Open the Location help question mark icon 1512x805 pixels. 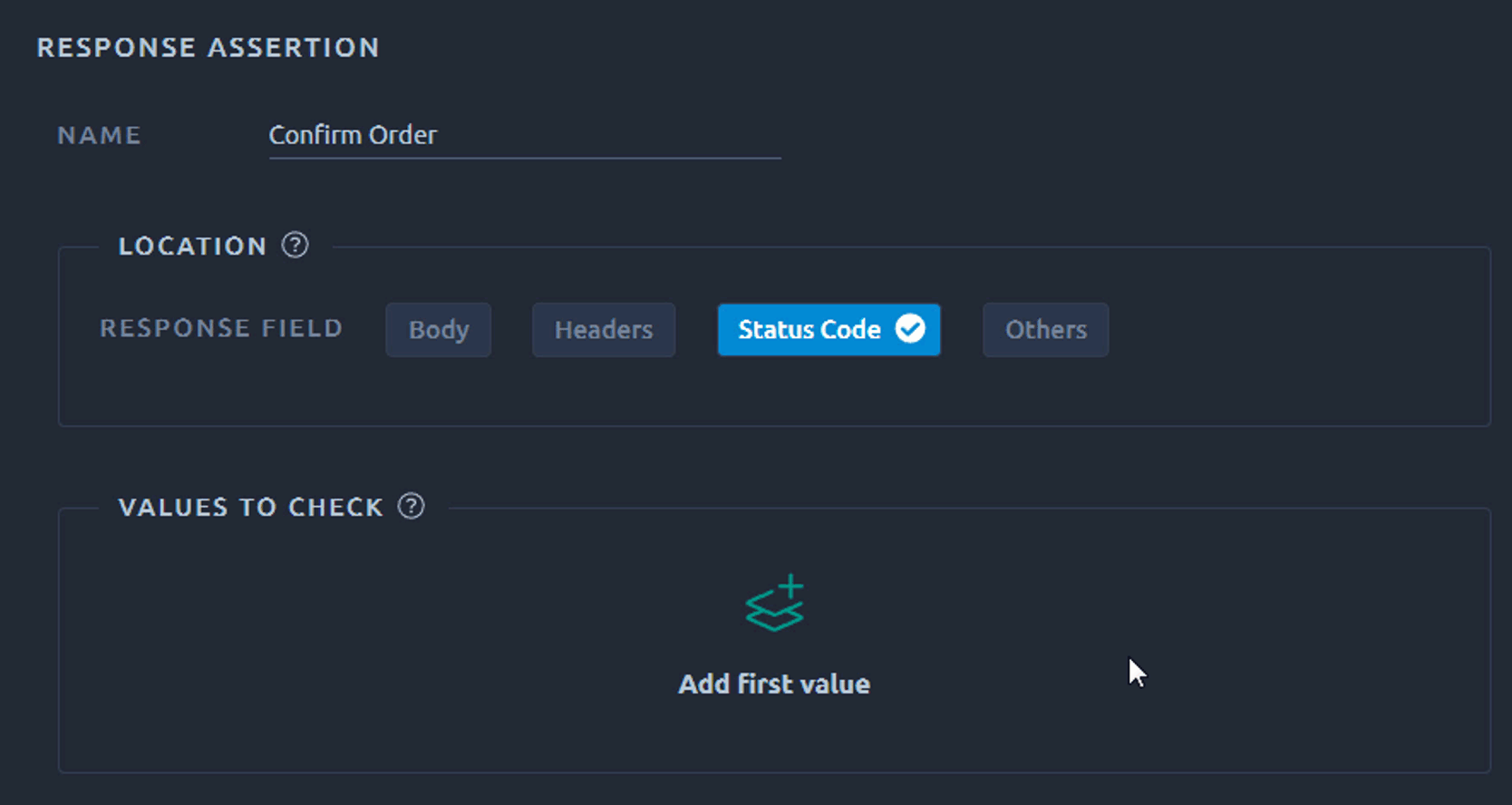[x=295, y=245]
